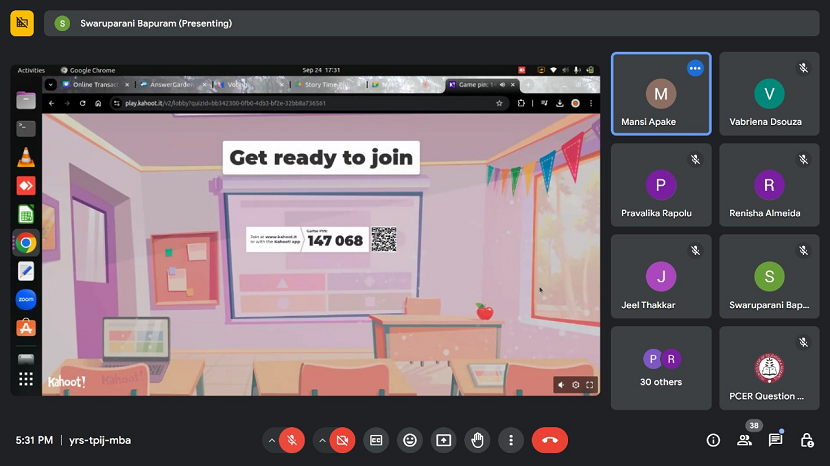Image resolution: width=830 pixels, height=466 pixels.
Task: Unmute the microphone in the call bar
Action: tap(292, 440)
